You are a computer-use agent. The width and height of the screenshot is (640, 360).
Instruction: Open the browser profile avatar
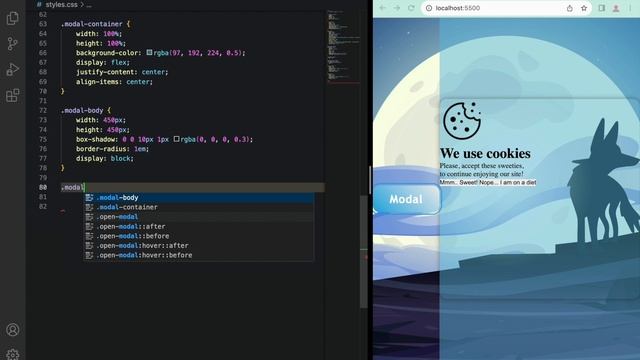point(616,8)
